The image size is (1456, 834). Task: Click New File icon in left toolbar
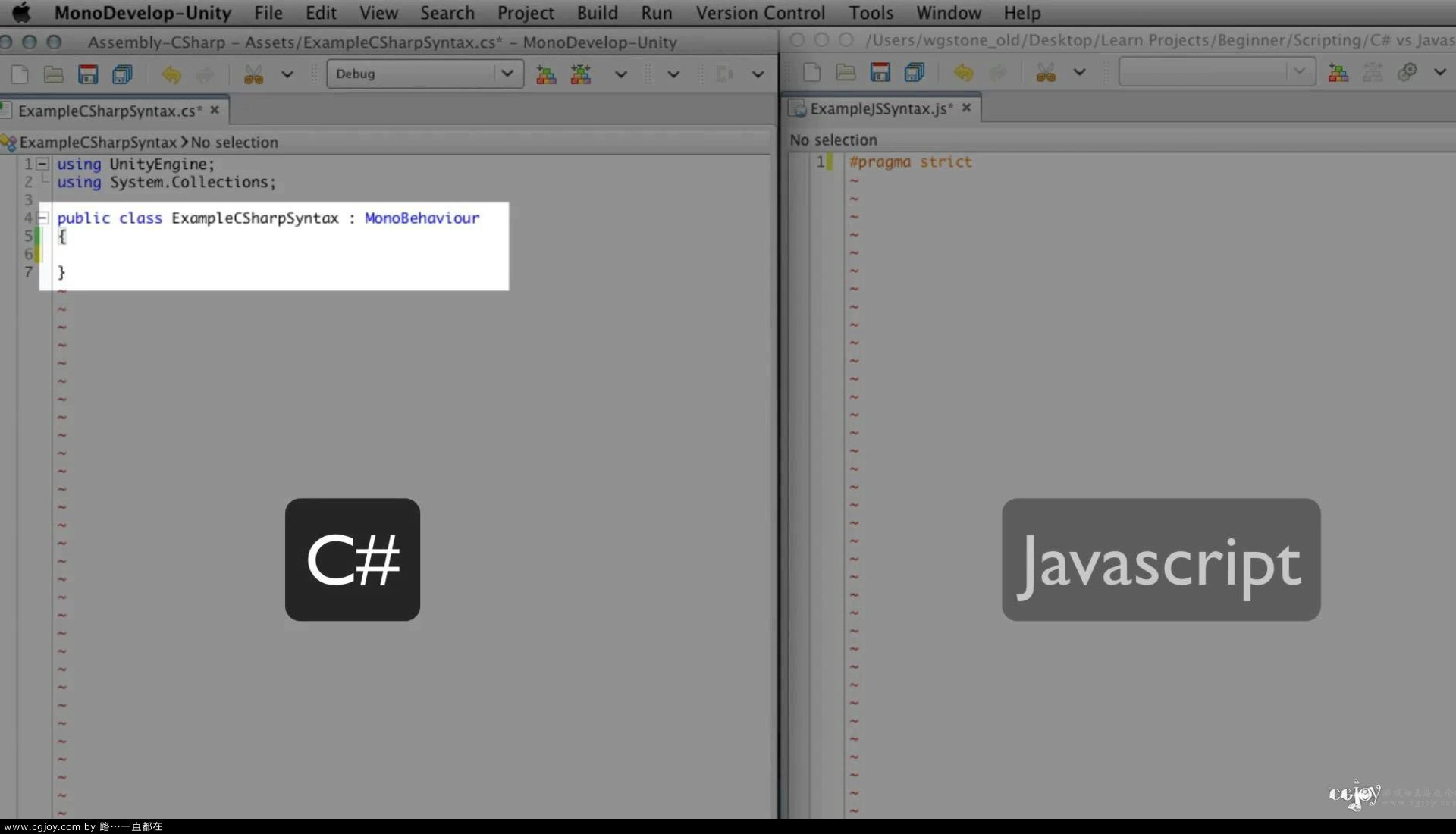[20, 74]
